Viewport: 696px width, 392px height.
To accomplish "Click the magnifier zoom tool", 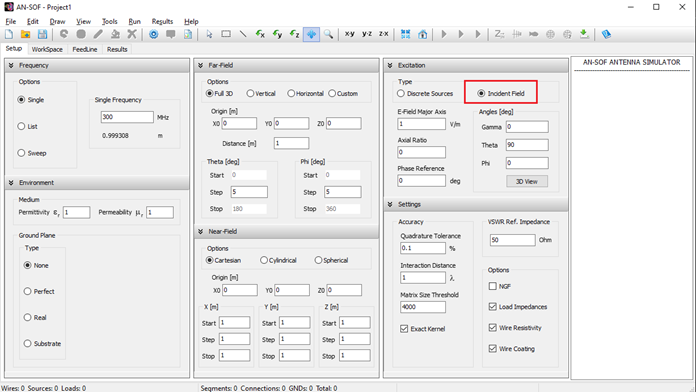I will coord(328,34).
